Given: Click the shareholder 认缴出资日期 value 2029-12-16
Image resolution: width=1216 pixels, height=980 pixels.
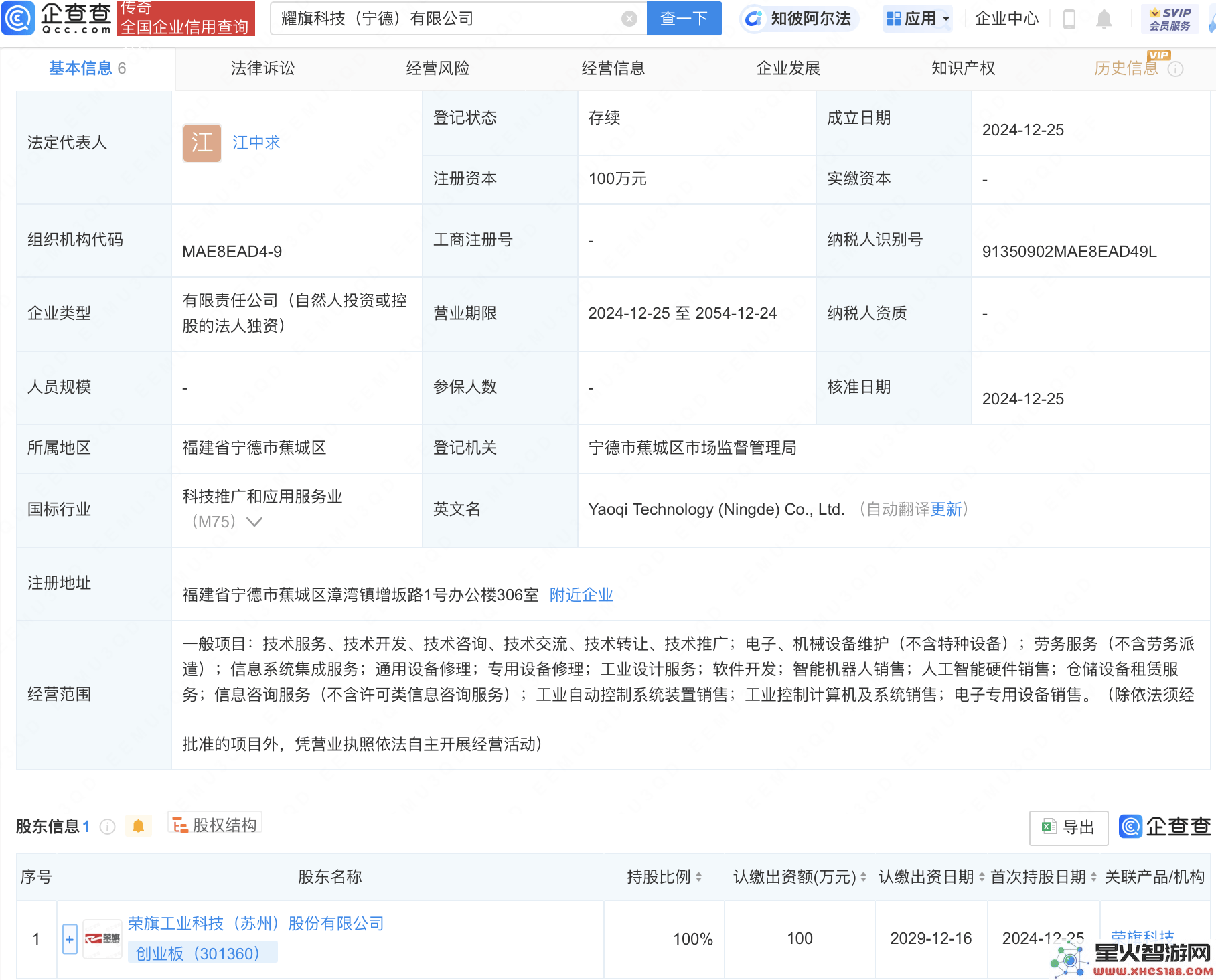Looking at the screenshot, I should pos(931,938).
